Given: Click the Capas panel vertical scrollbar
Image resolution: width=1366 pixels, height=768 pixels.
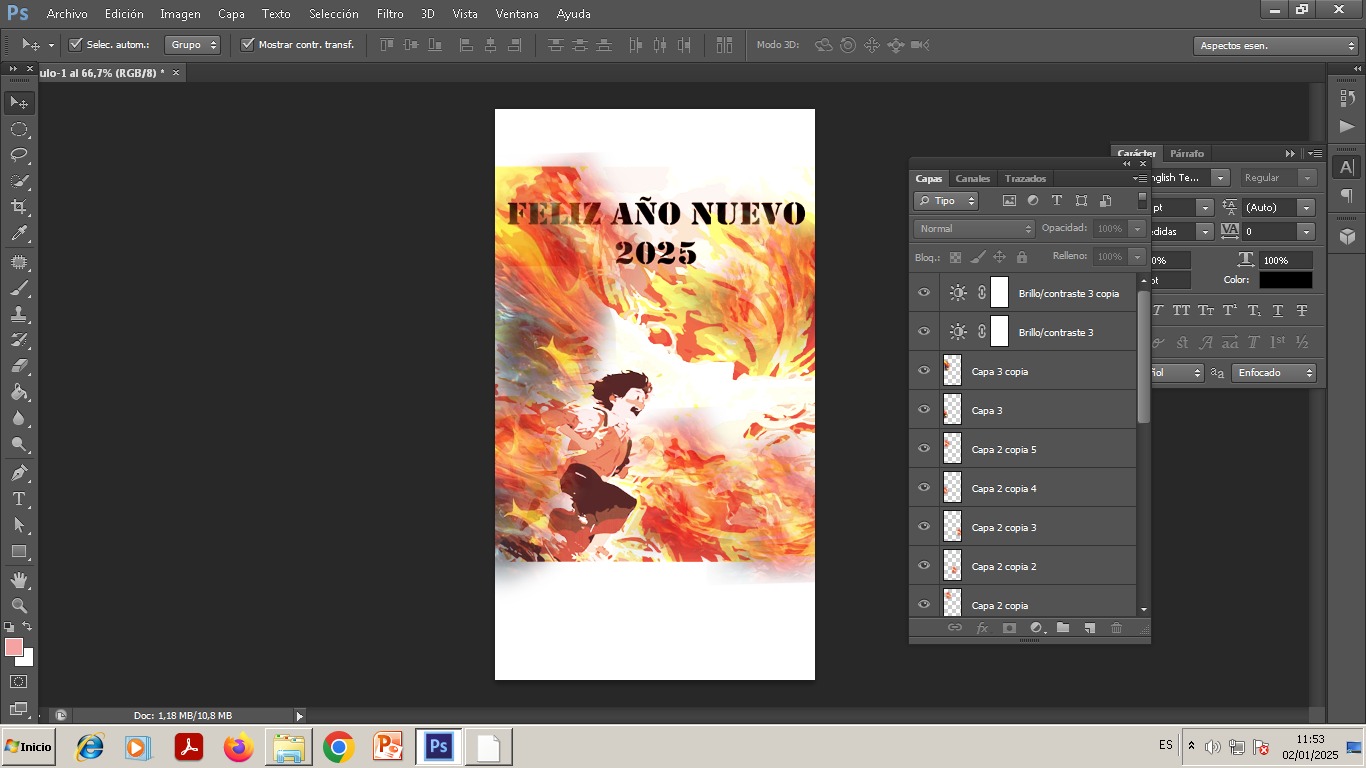Looking at the screenshot, I should pos(1143,357).
